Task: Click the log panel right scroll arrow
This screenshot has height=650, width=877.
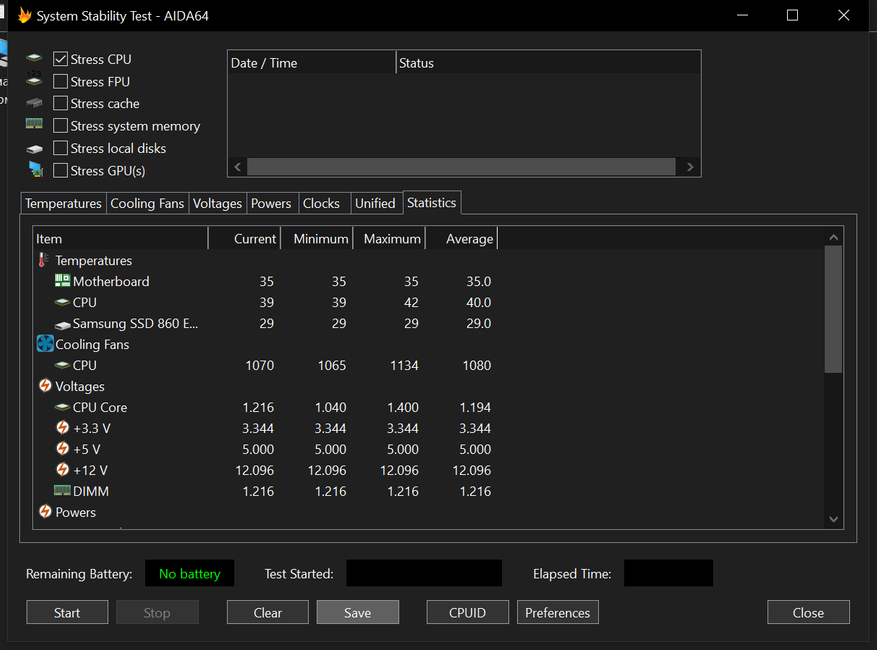Action: [x=690, y=167]
